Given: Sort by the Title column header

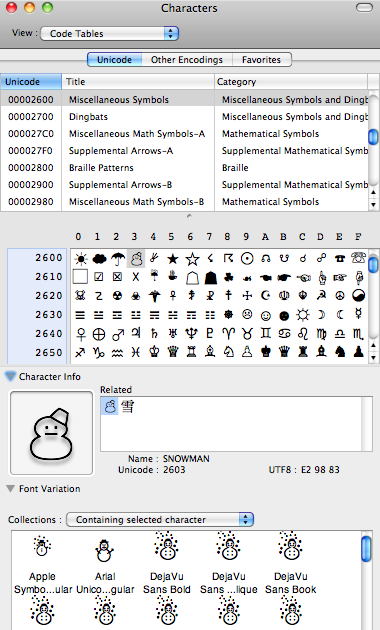Looking at the screenshot, I should click(x=138, y=82).
